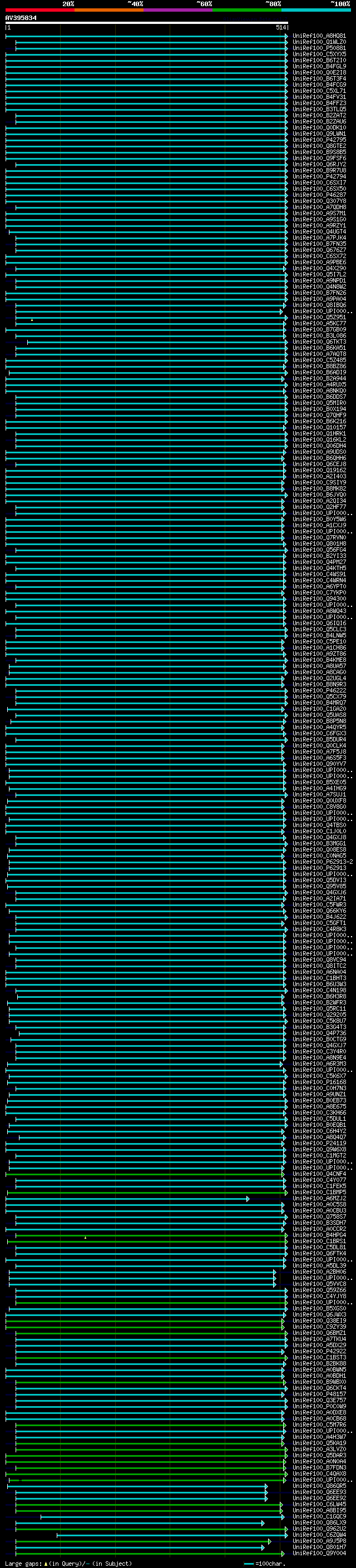Select the label UniRef100_Q307Y8

coord(319,201)
